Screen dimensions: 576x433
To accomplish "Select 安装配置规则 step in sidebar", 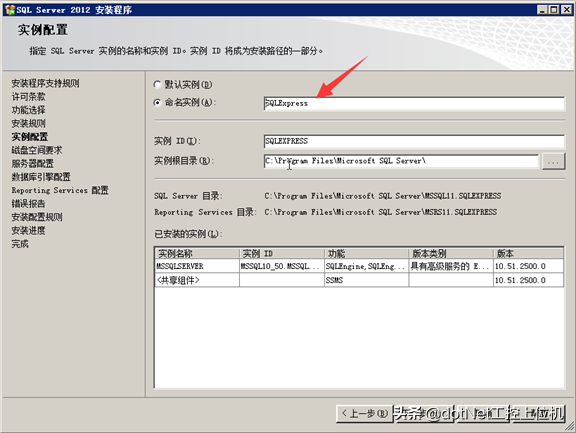I will tap(37, 217).
